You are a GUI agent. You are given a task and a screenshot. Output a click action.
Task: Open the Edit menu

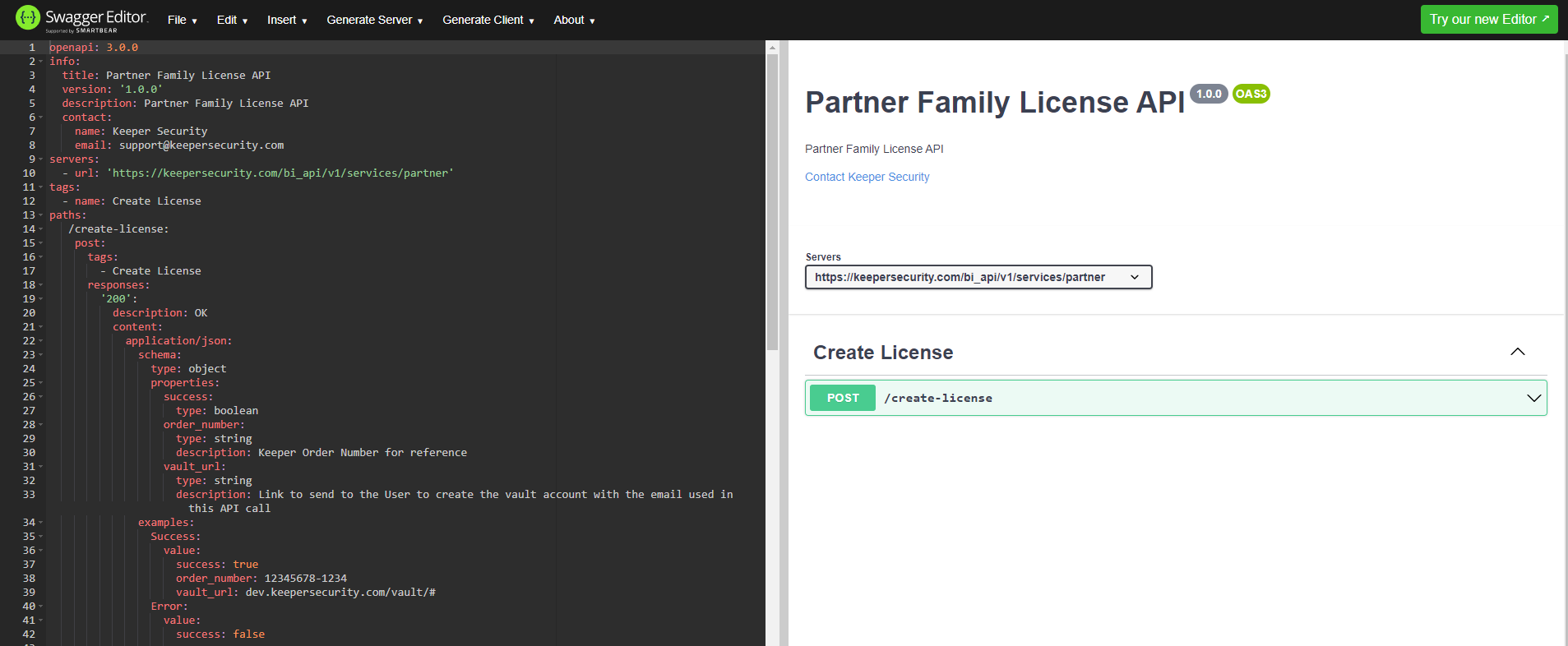point(232,20)
